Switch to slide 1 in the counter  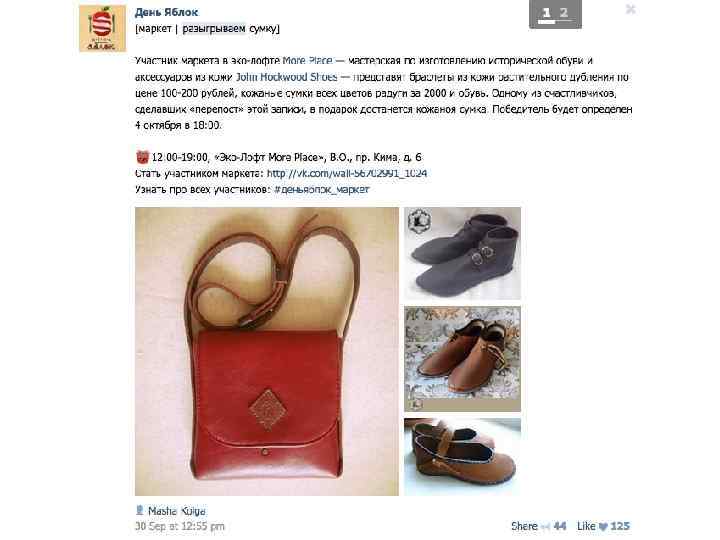[546, 13]
